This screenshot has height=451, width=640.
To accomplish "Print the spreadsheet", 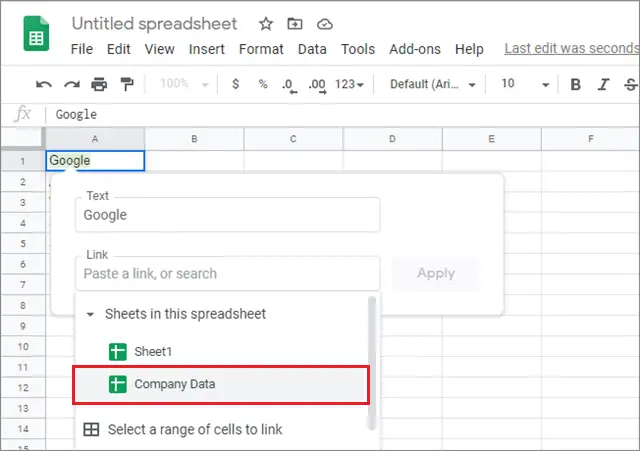I will point(99,84).
